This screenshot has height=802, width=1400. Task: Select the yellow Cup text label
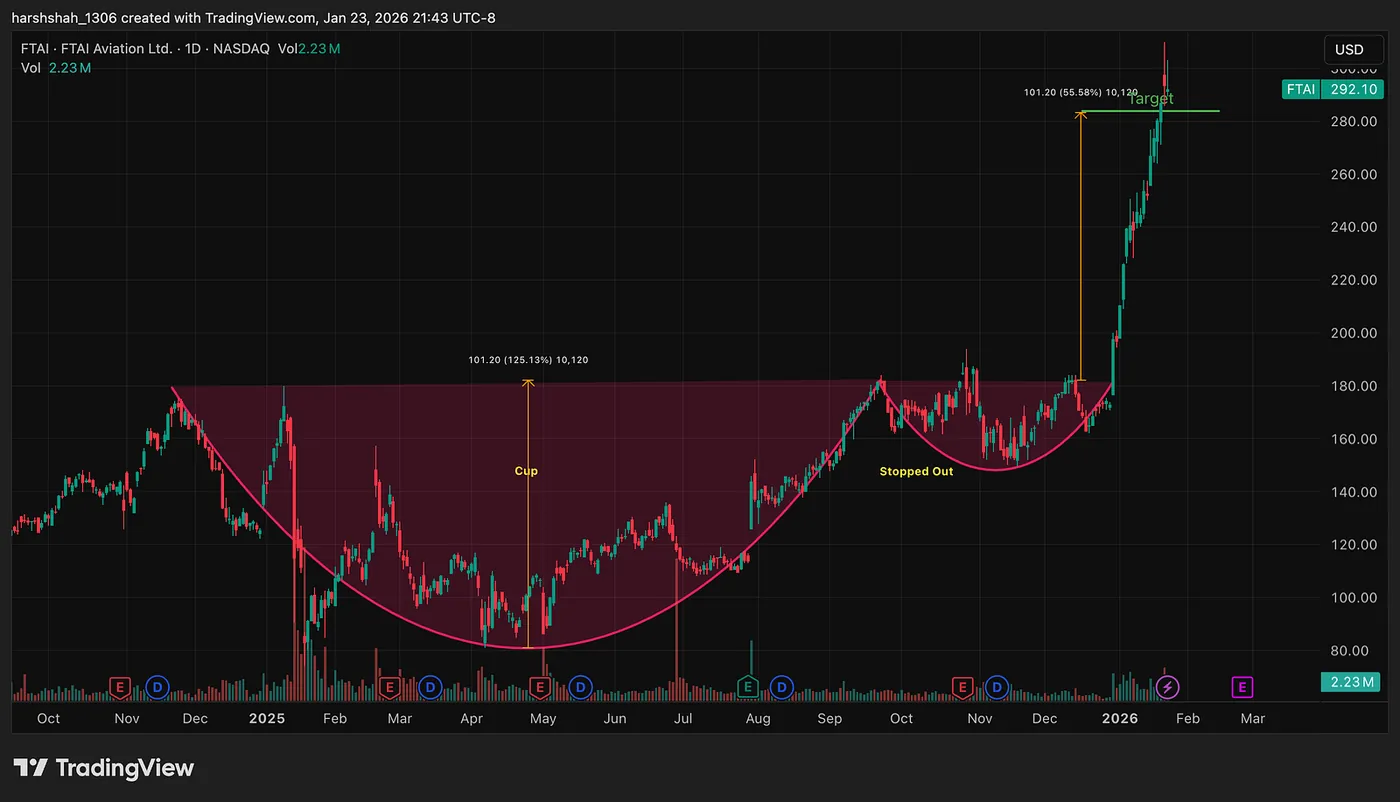[526, 471]
